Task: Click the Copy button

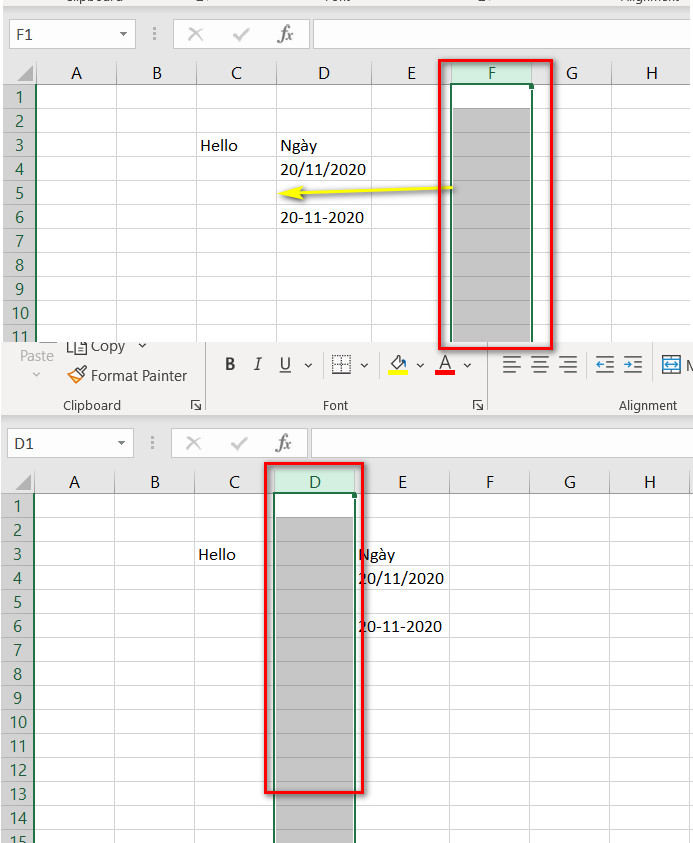Action: click(x=96, y=347)
